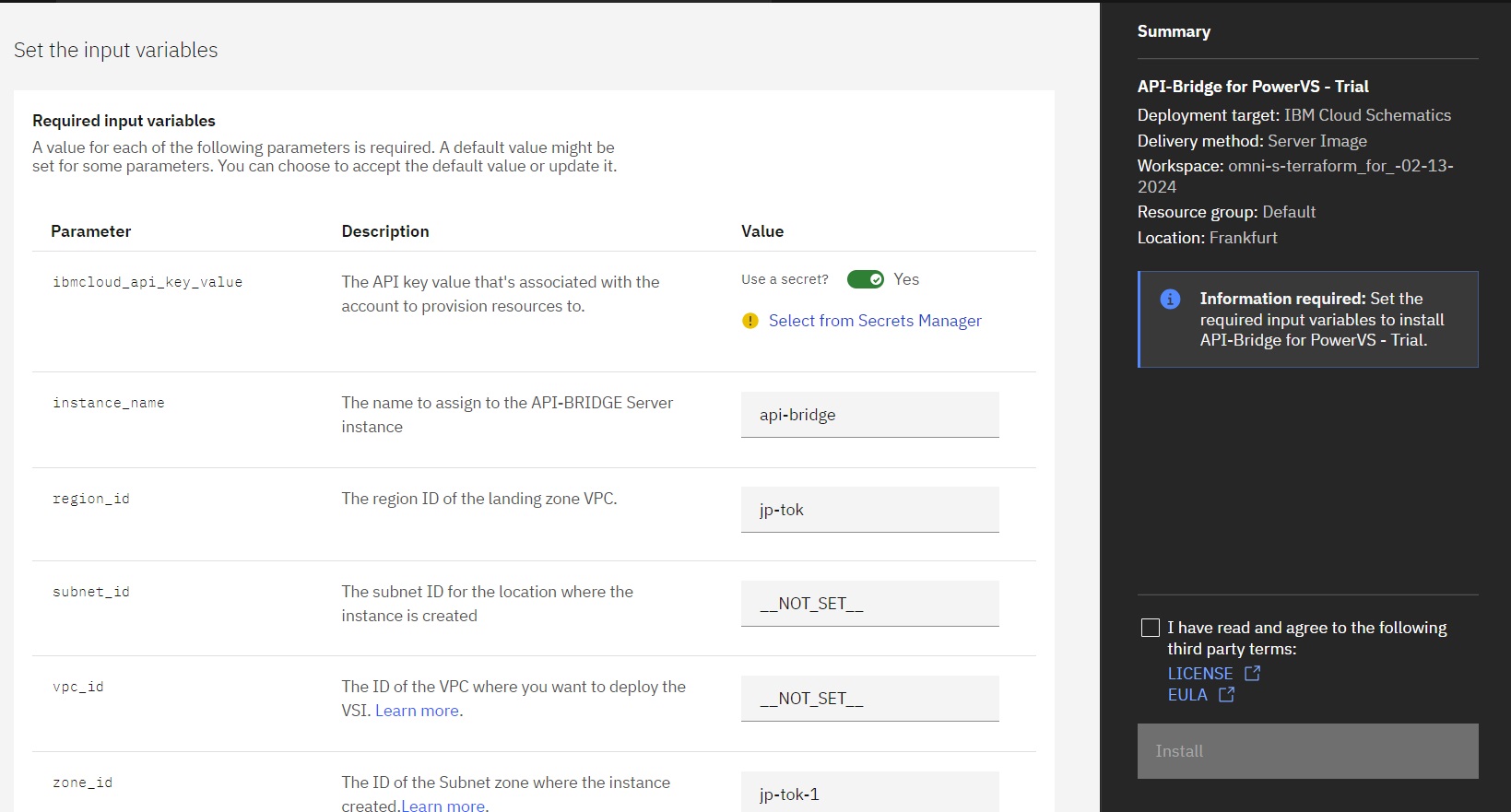Open Learn more link in zone_id description
The width and height of the screenshot is (1511, 812).
[443, 806]
